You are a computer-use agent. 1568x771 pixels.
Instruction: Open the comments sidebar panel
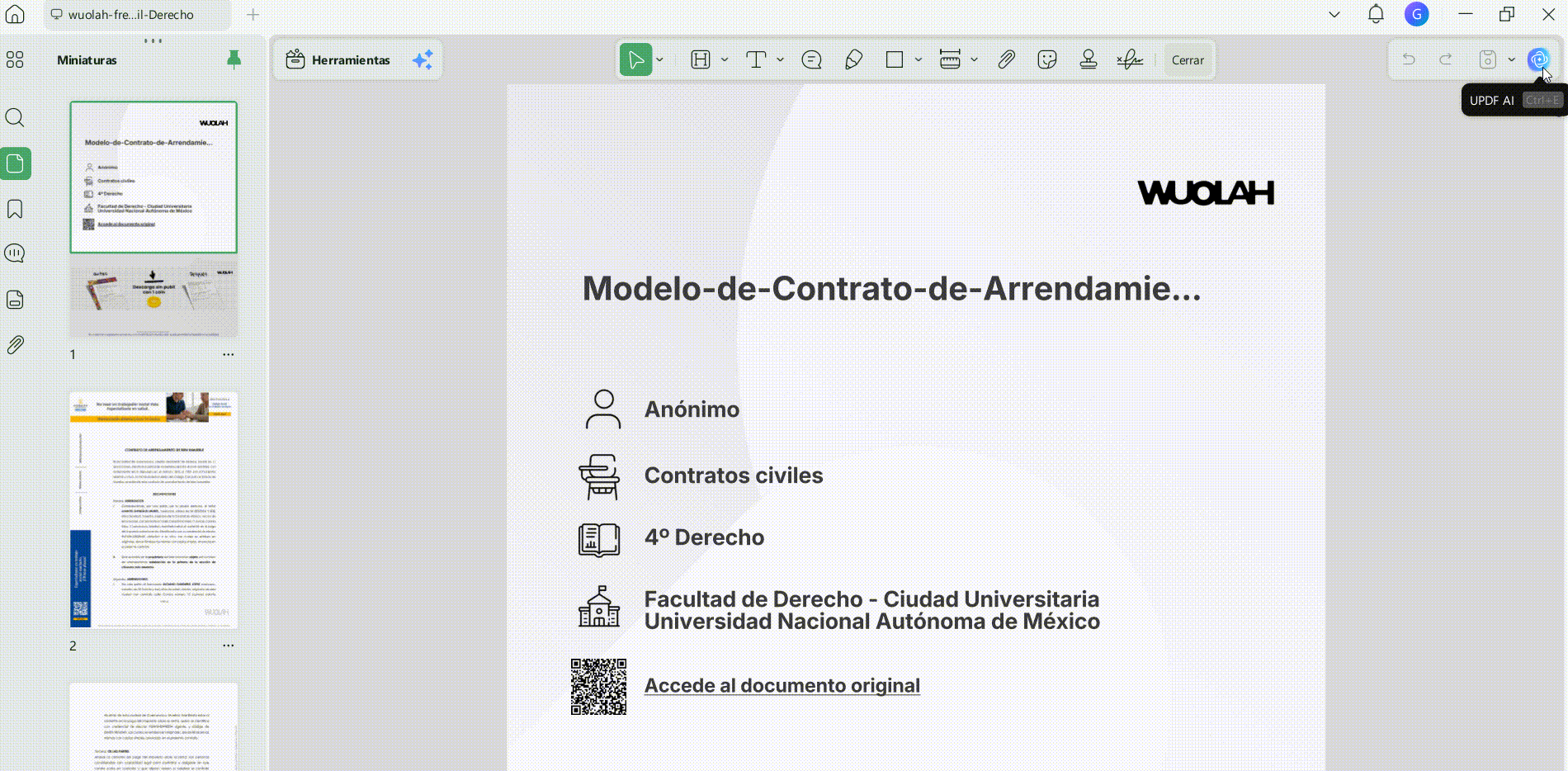[x=15, y=253]
